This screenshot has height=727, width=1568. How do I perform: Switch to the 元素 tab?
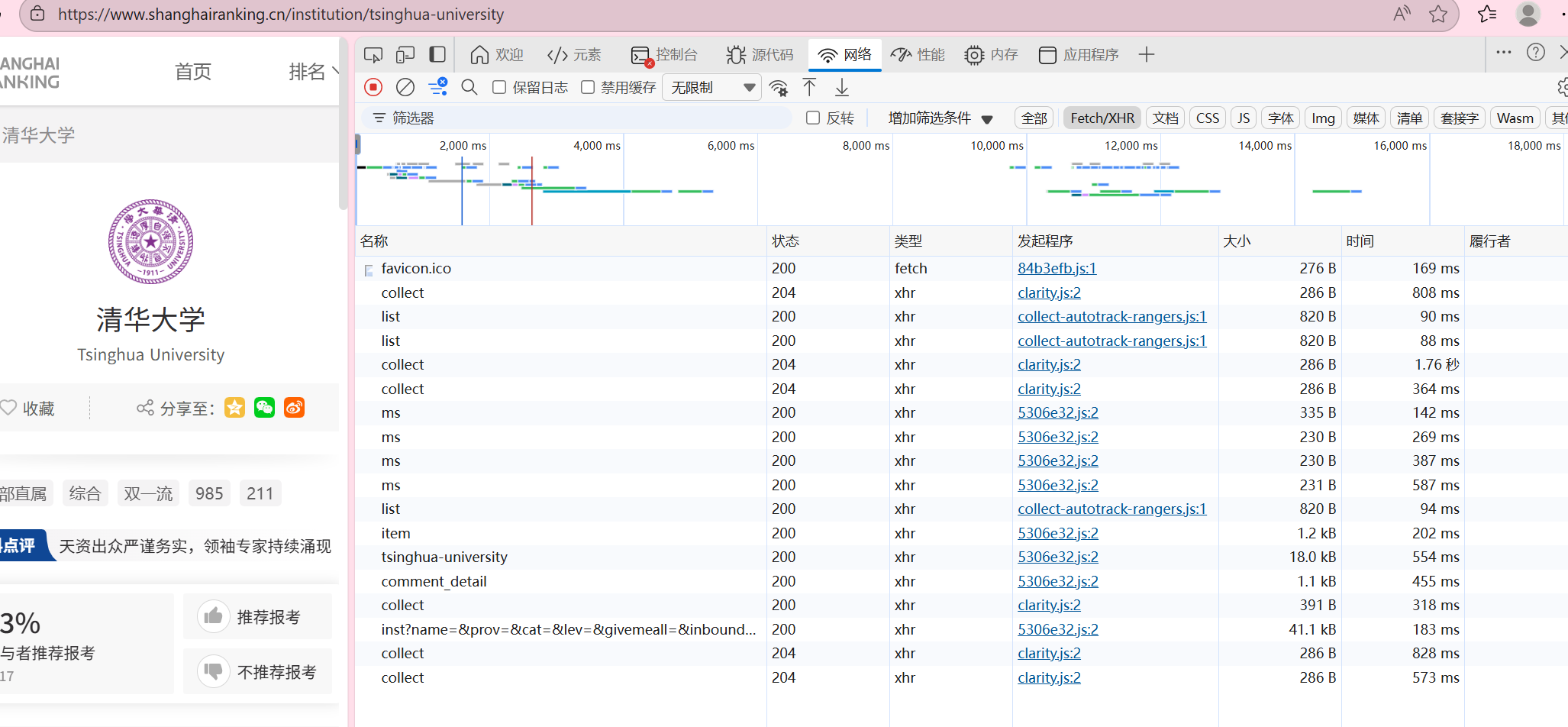574,55
